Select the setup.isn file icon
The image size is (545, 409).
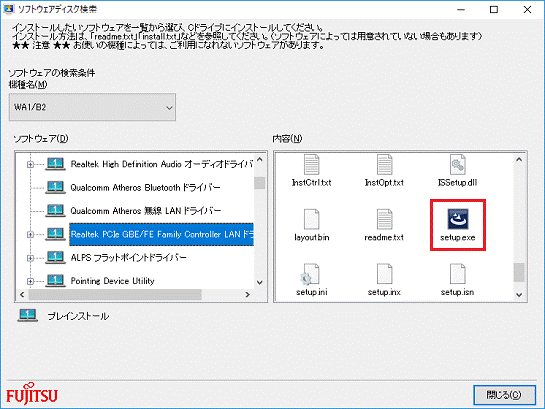click(x=457, y=274)
